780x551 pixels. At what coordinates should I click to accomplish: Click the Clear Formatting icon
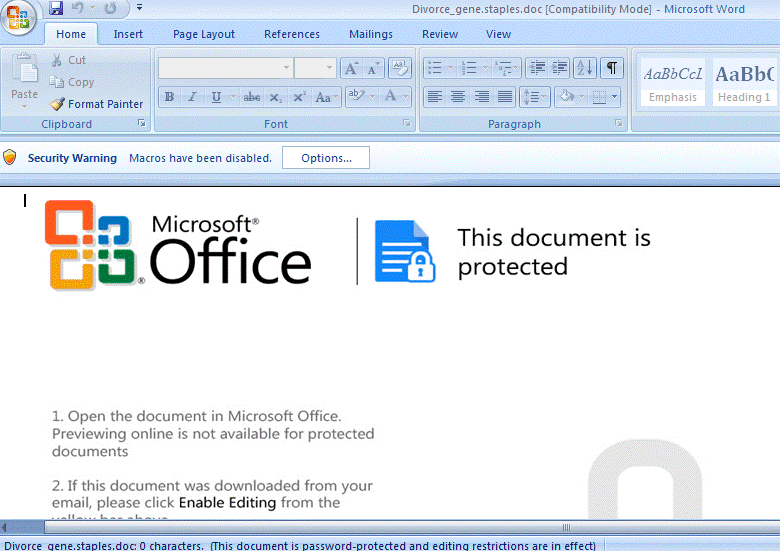[x=399, y=68]
